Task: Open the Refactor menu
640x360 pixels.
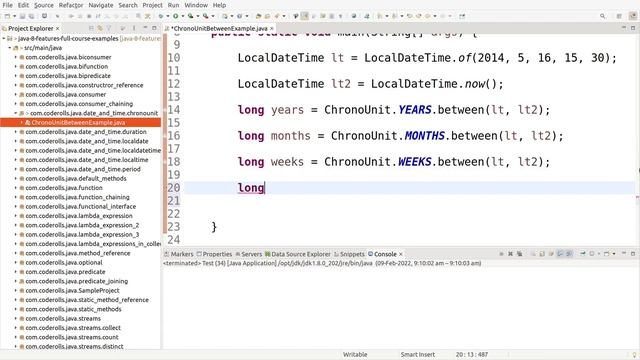Action: pos(71,5)
